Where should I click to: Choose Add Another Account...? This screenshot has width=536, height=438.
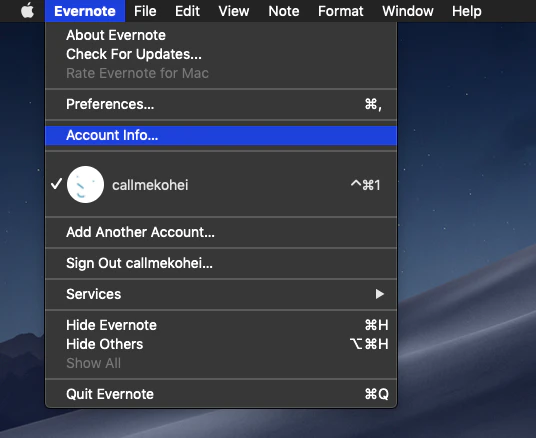pyautogui.click(x=221, y=232)
